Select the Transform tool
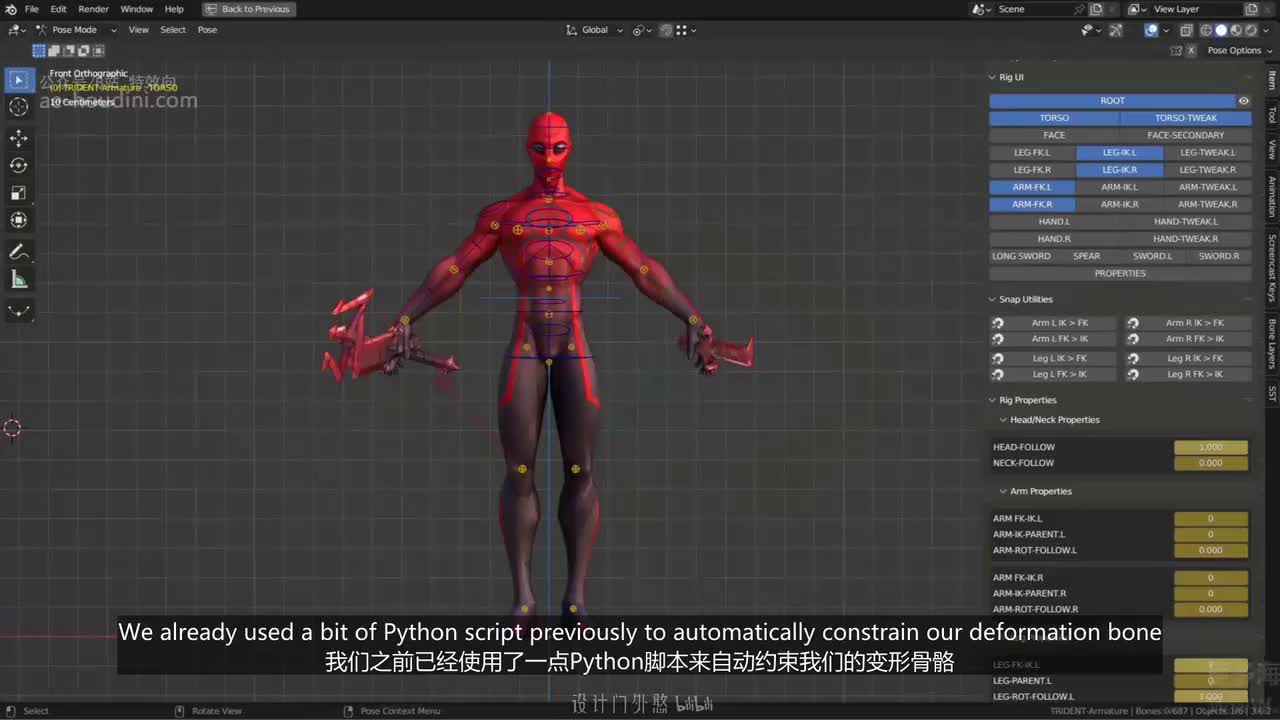The height and width of the screenshot is (720, 1280). (x=18, y=220)
